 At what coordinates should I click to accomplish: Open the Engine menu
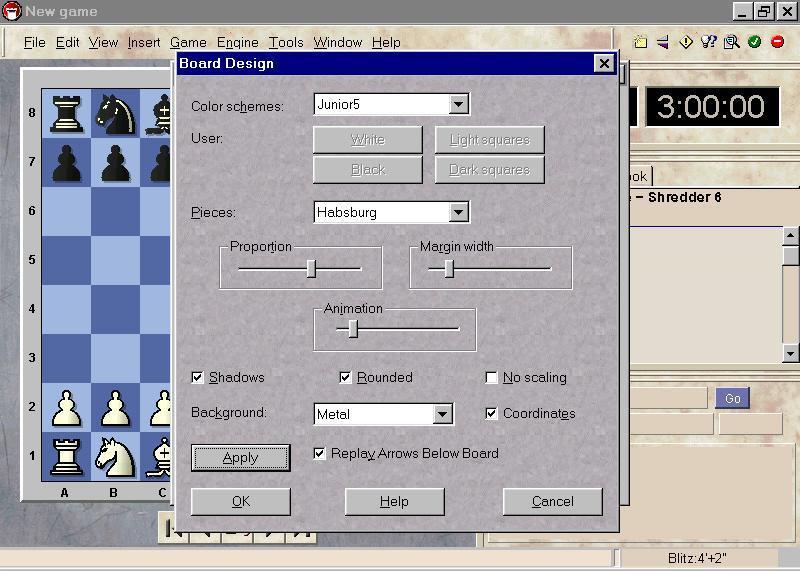pyautogui.click(x=237, y=42)
